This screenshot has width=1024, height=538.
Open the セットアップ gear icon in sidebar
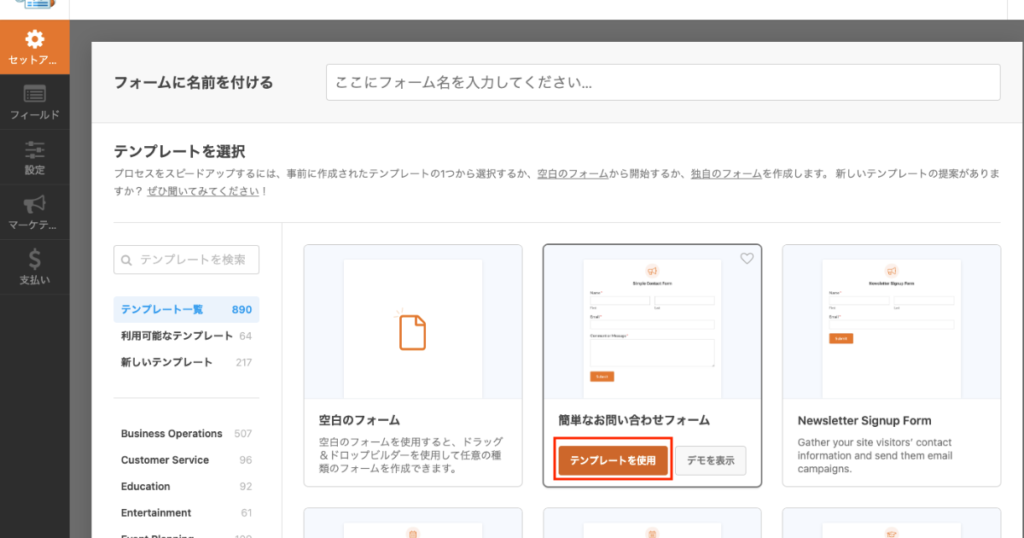point(35,40)
